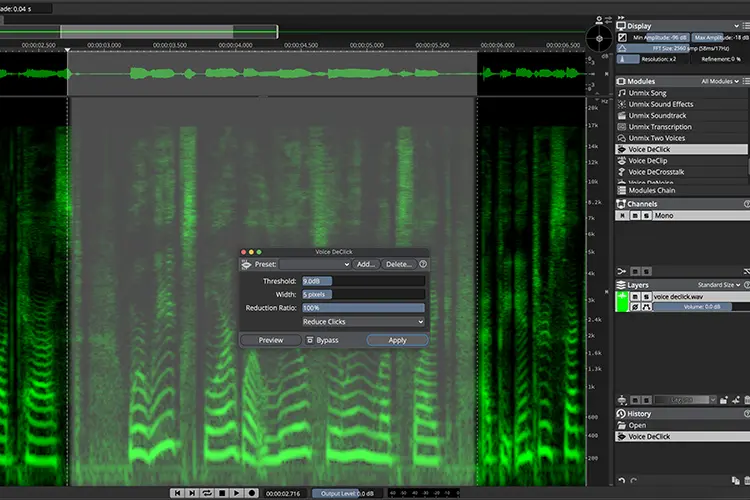
Task: Mute the voice declick.wav layer
Action: pos(635,297)
